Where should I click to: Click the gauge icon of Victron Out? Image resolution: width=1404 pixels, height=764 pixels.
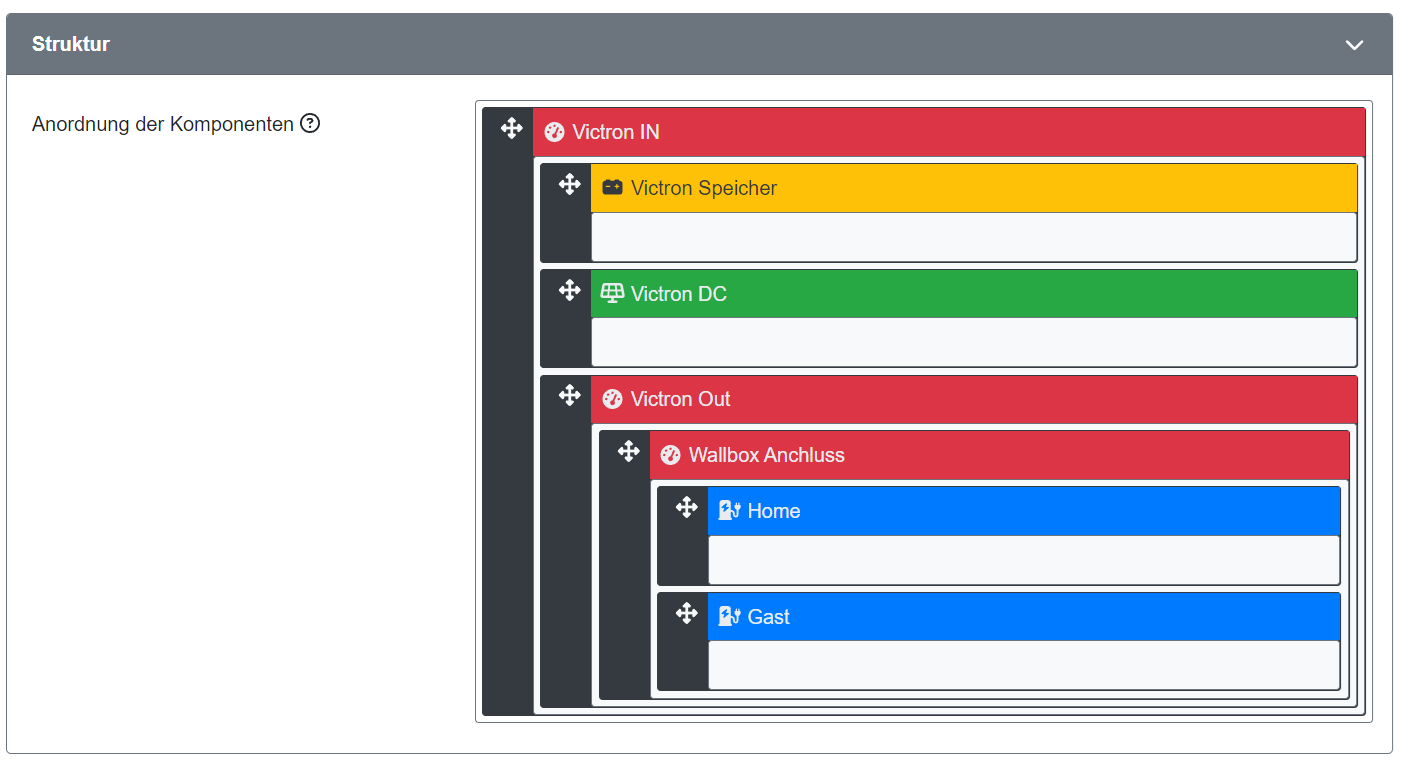click(x=612, y=399)
